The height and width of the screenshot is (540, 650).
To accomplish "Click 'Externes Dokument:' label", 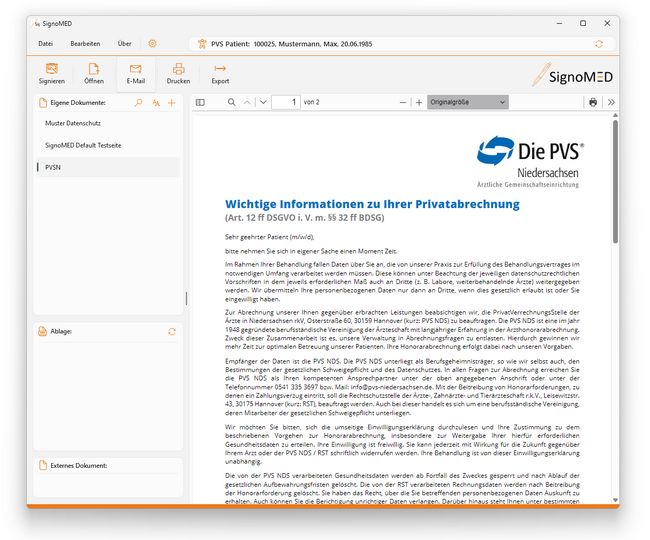I will click(x=79, y=466).
